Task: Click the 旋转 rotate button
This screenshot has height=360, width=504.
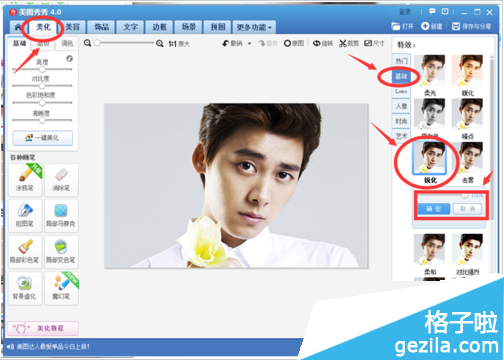Action: pyautogui.click(x=323, y=43)
